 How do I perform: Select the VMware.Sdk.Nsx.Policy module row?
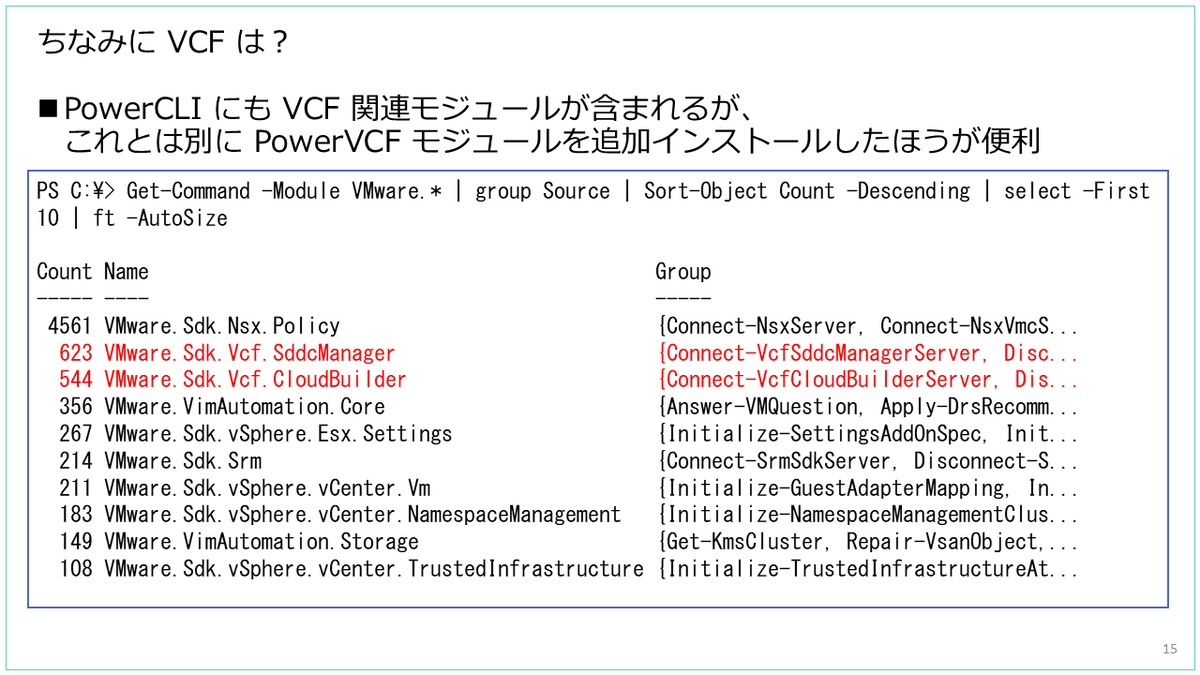click(225, 325)
